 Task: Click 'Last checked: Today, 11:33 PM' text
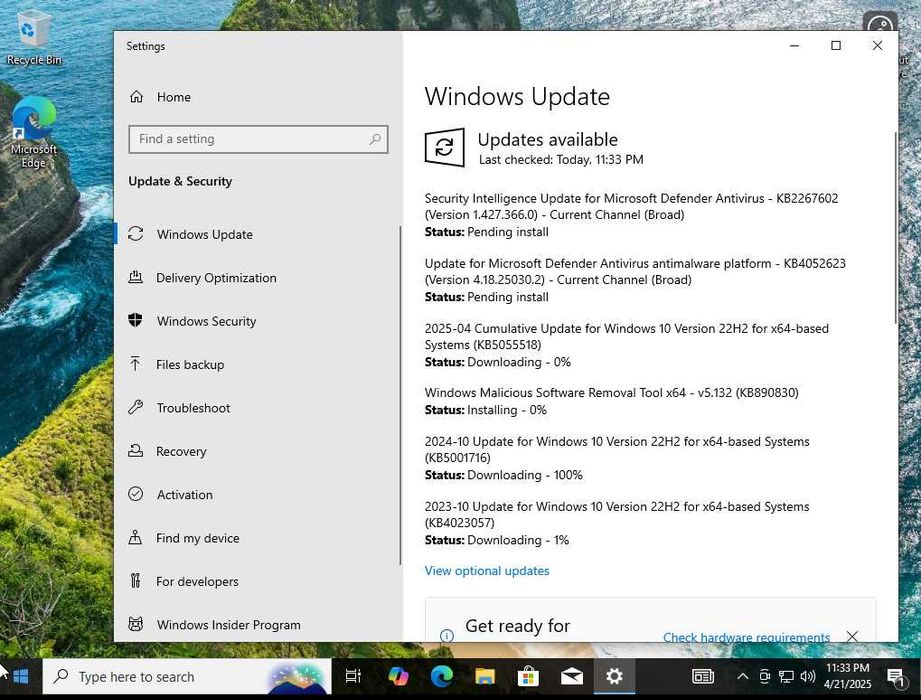[561, 160]
